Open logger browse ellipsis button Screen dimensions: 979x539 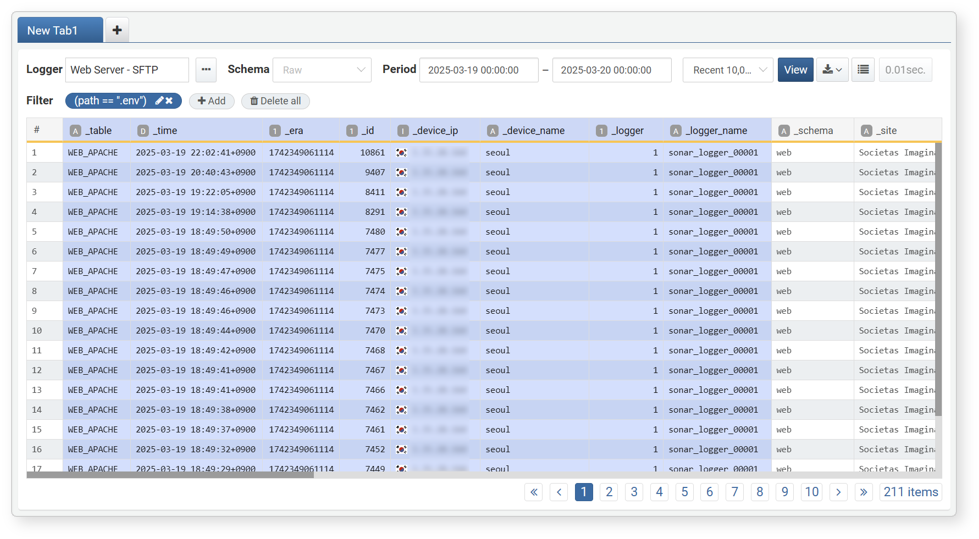pyautogui.click(x=206, y=70)
